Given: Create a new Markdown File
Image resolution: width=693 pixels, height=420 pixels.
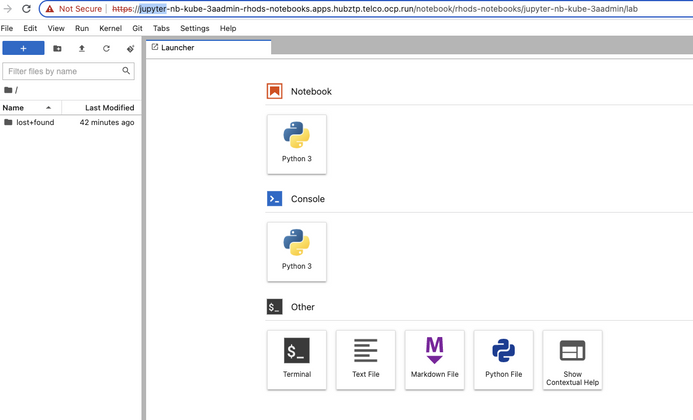Looking at the screenshot, I should [x=434, y=360].
